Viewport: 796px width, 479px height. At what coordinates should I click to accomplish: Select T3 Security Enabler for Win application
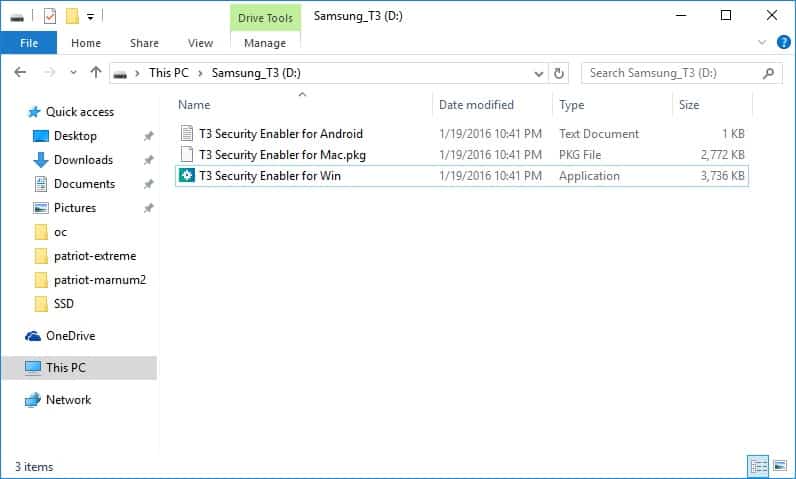coord(270,176)
